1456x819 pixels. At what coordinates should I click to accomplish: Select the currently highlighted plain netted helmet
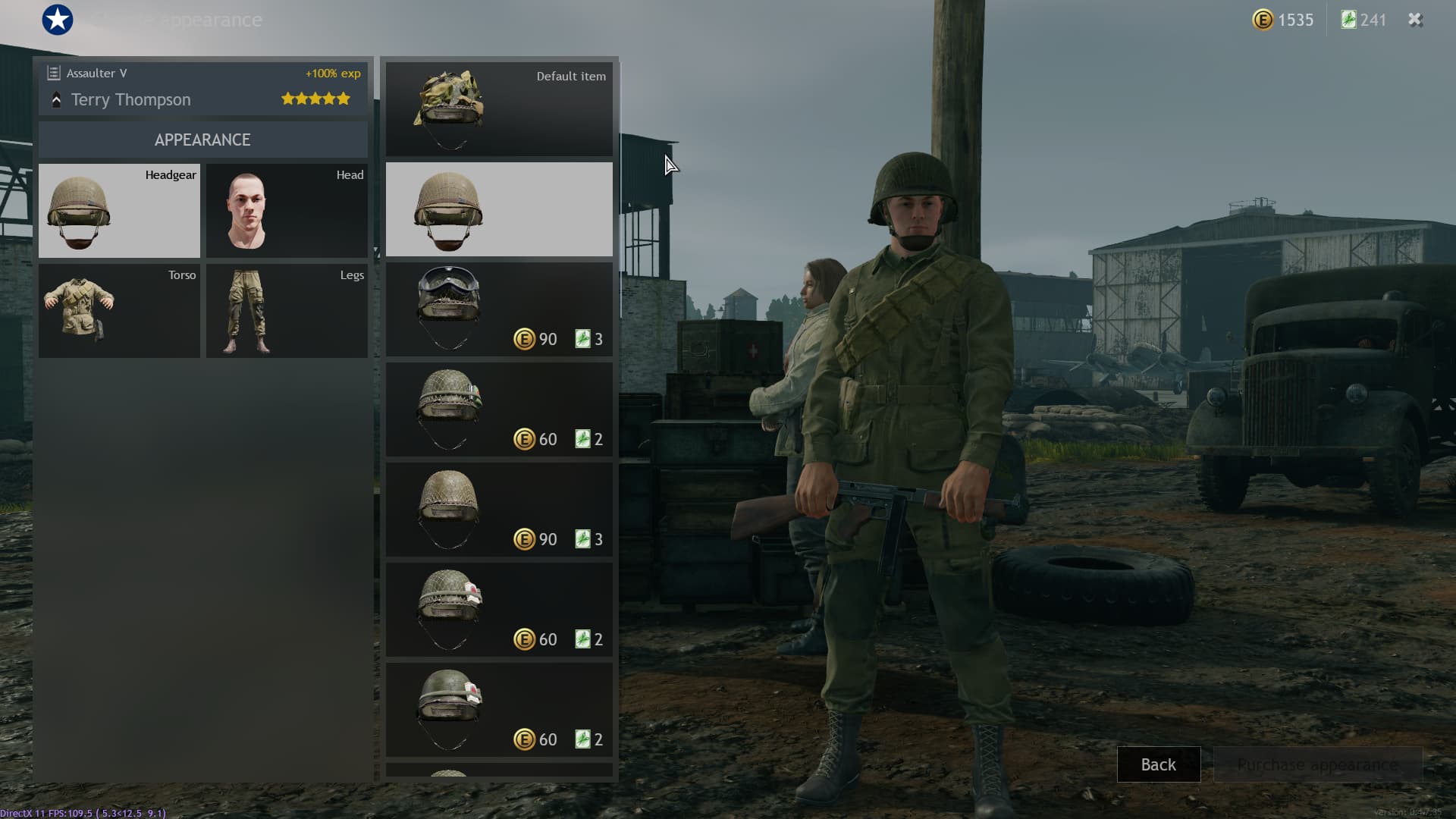pos(499,209)
